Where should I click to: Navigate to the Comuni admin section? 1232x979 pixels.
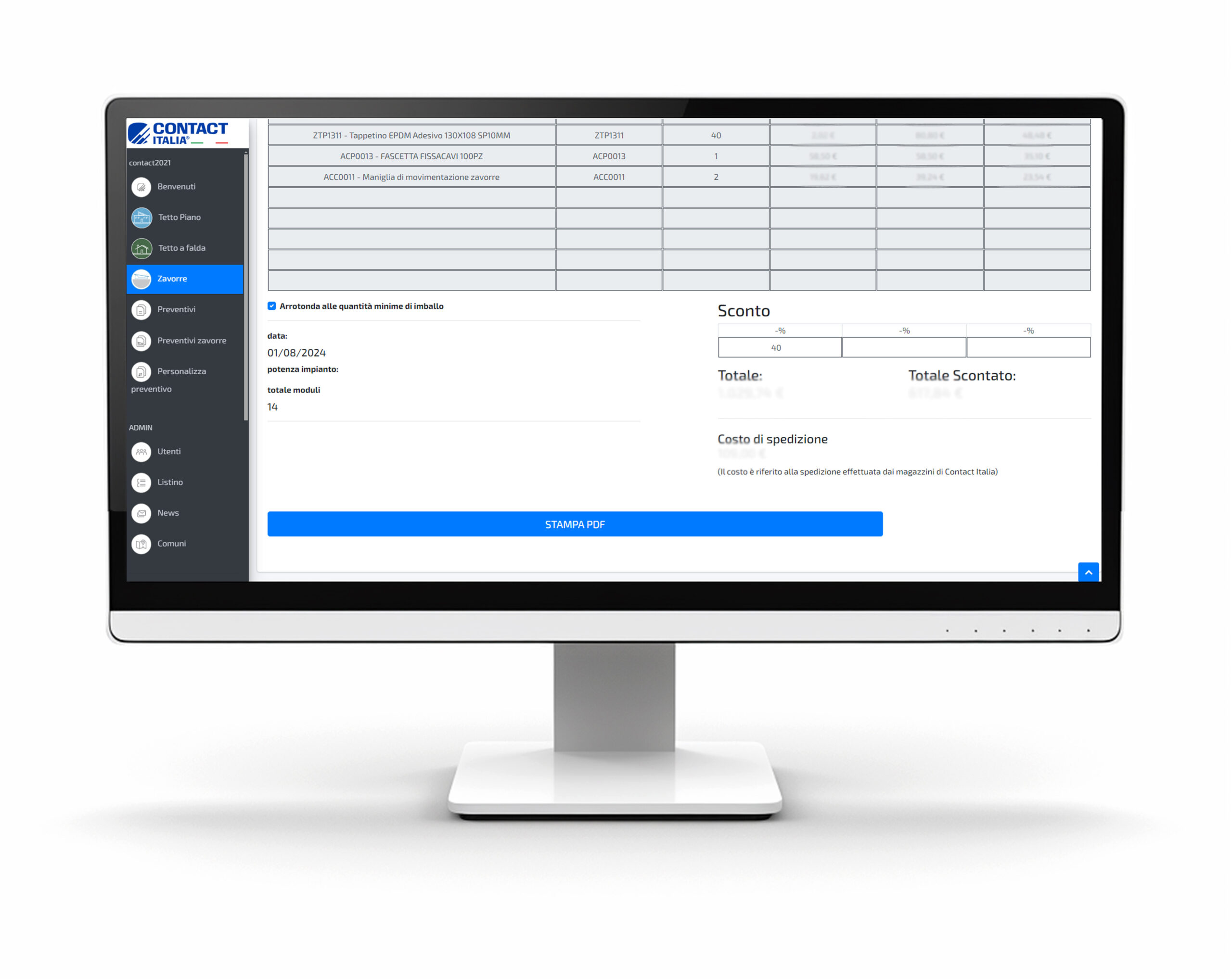click(171, 543)
